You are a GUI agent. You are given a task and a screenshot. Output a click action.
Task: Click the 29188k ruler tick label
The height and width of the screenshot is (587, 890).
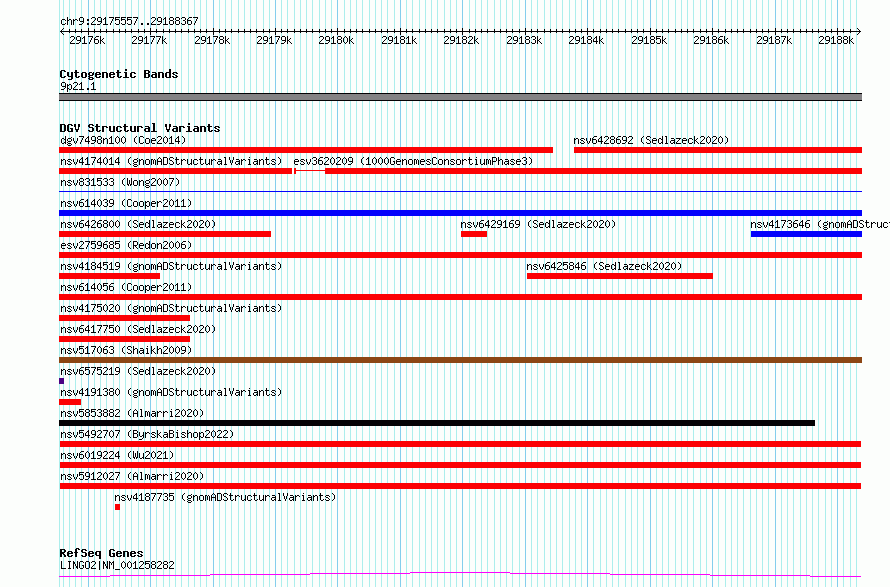836,40
